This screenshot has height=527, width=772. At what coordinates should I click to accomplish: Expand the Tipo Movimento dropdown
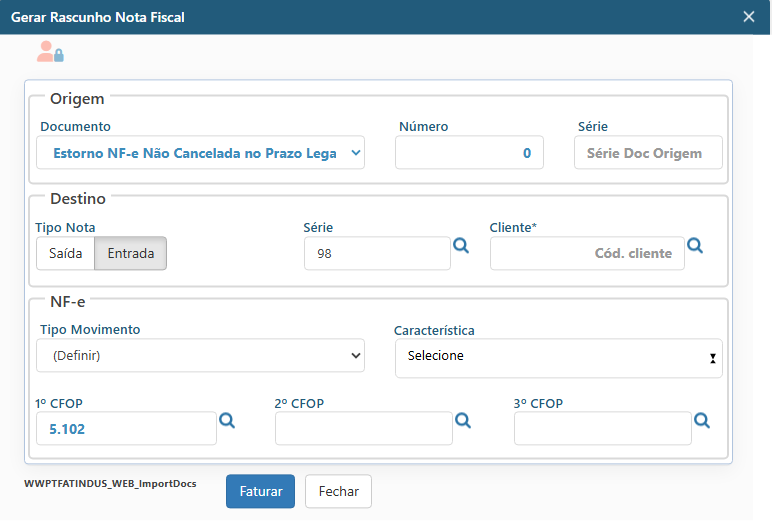200,355
